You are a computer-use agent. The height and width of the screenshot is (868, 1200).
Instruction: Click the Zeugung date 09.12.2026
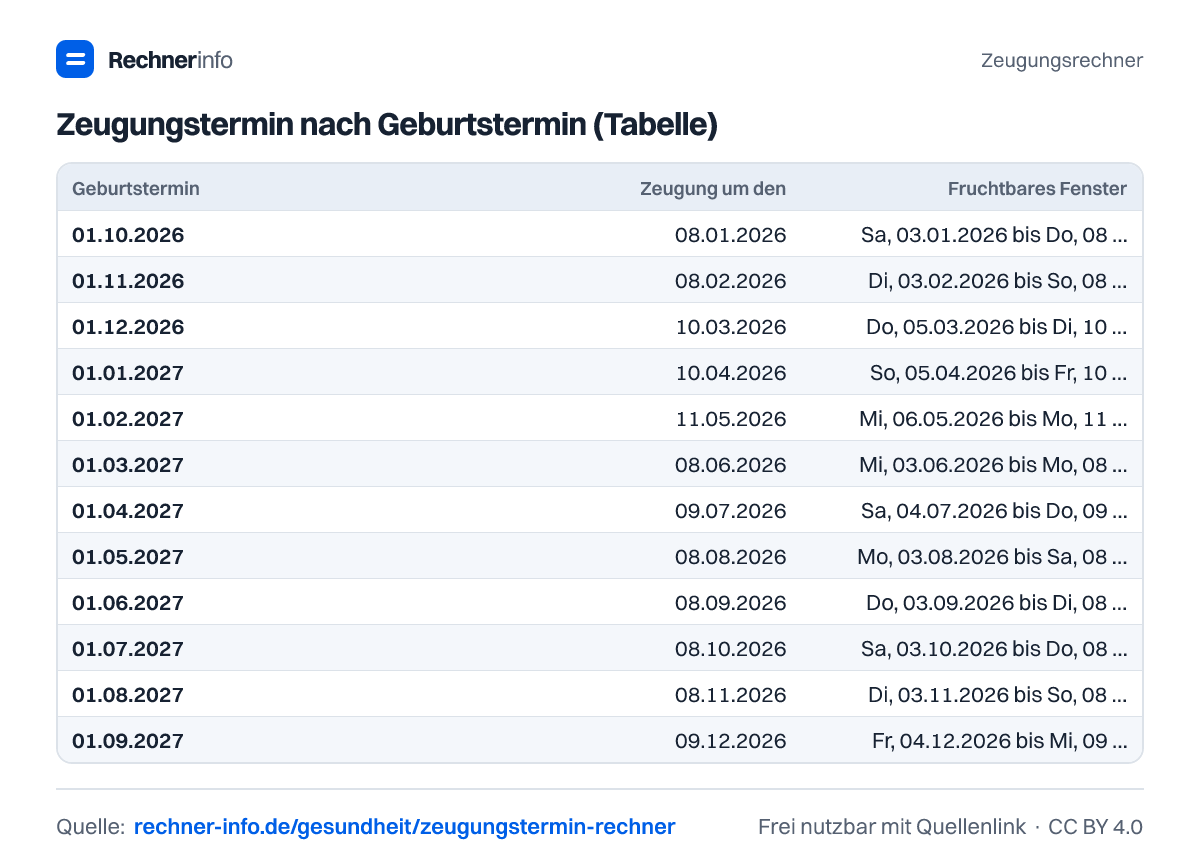tap(731, 741)
